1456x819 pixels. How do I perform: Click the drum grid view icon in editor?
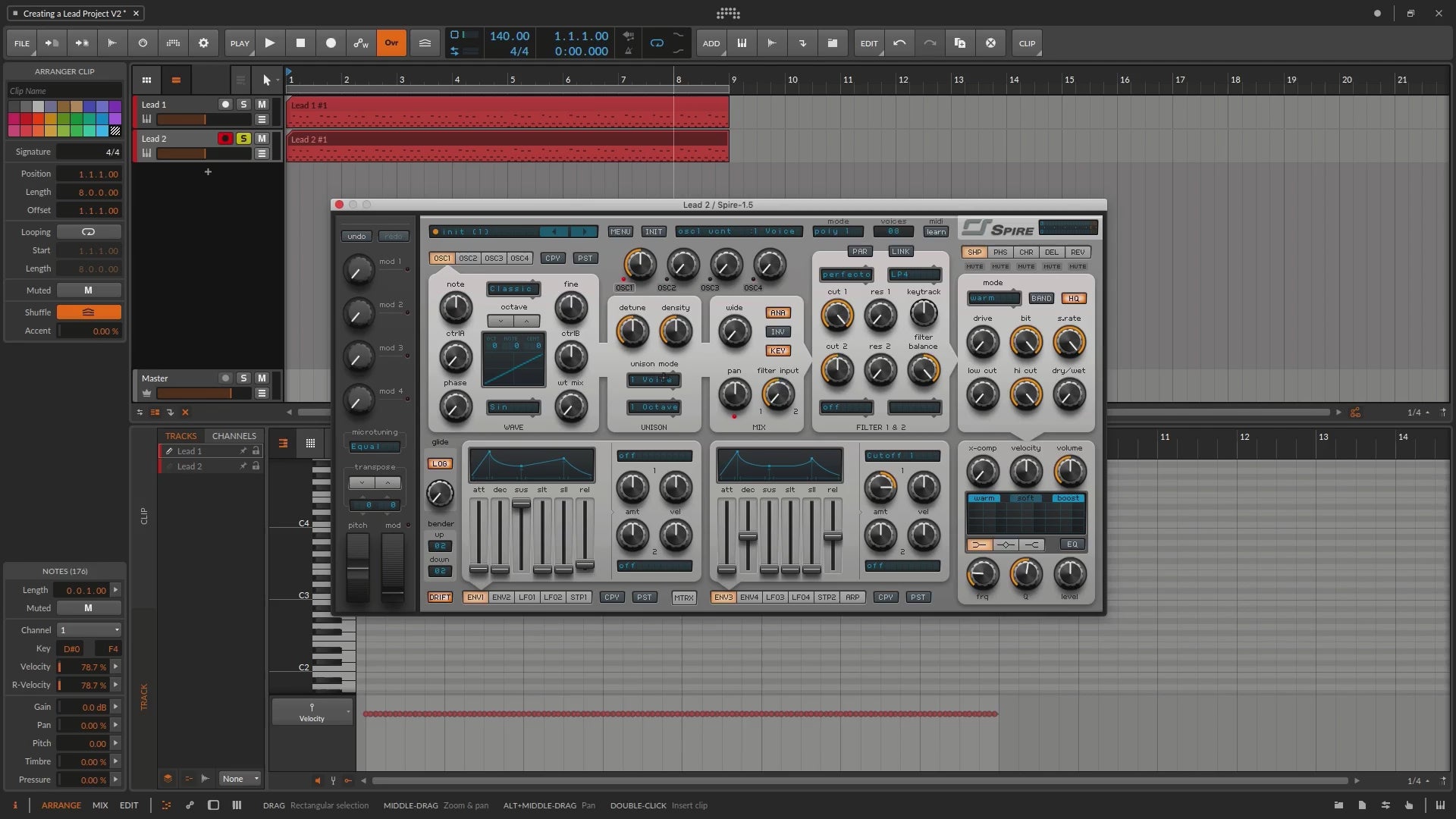coord(310,444)
